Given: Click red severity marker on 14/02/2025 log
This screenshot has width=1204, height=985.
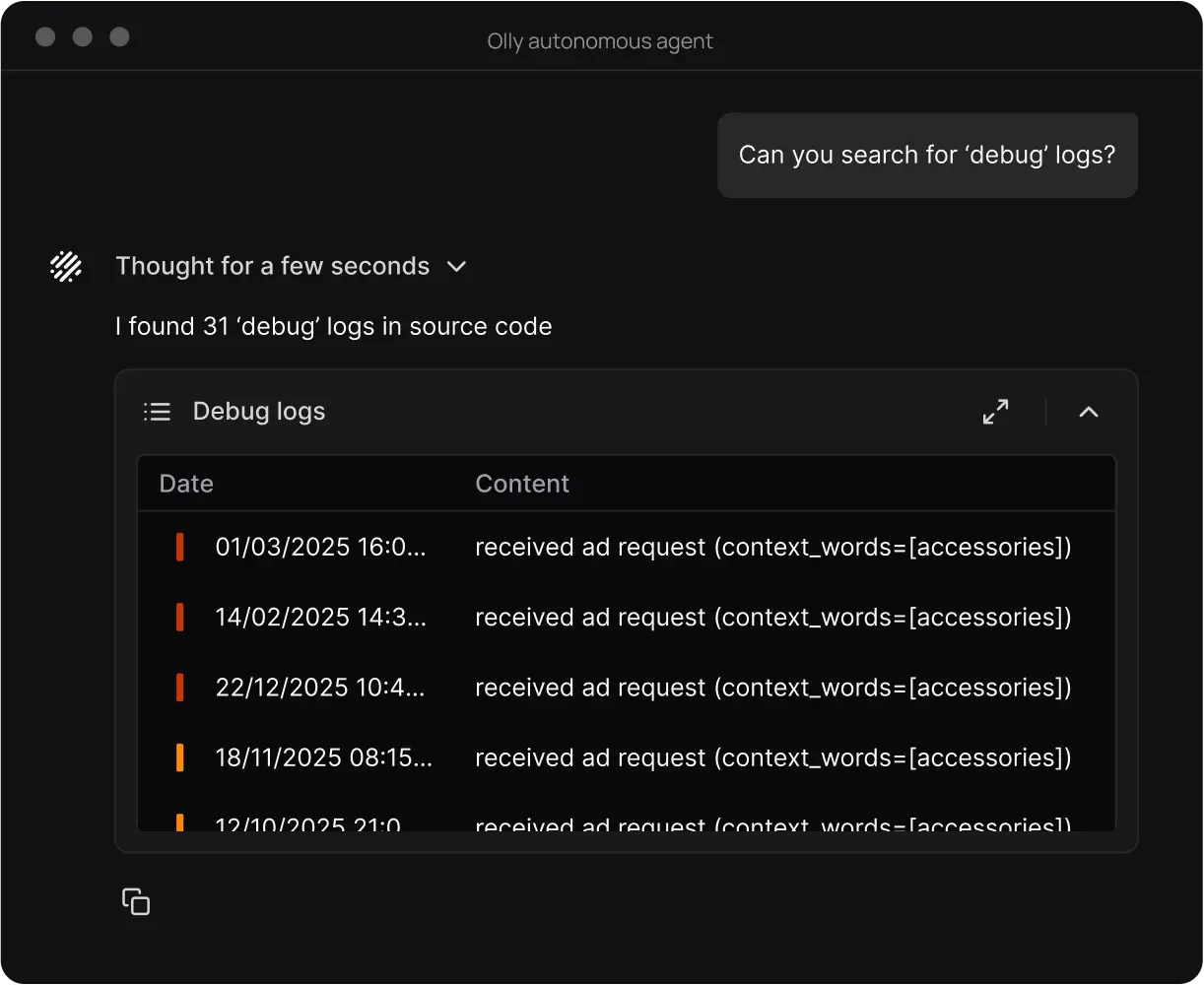Looking at the screenshot, I should tap(180, 618).
